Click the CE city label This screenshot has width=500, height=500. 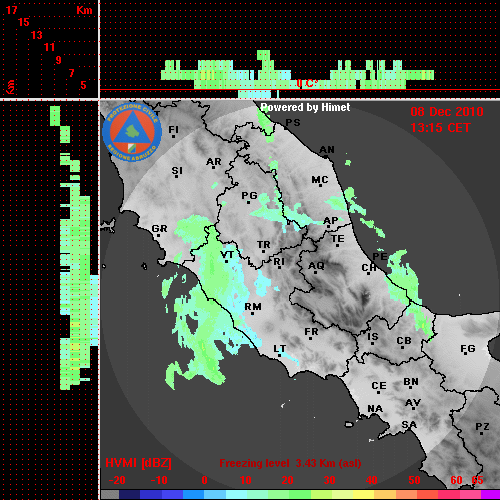[x=379, y=386]
